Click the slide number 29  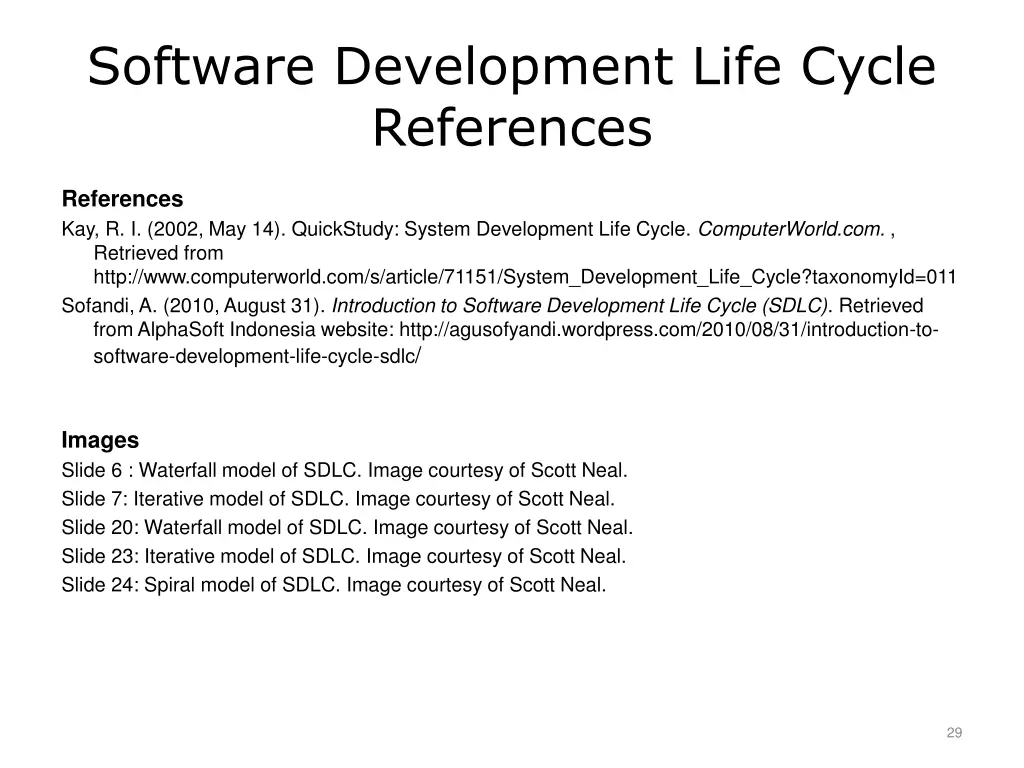click(x=954, y=733)
